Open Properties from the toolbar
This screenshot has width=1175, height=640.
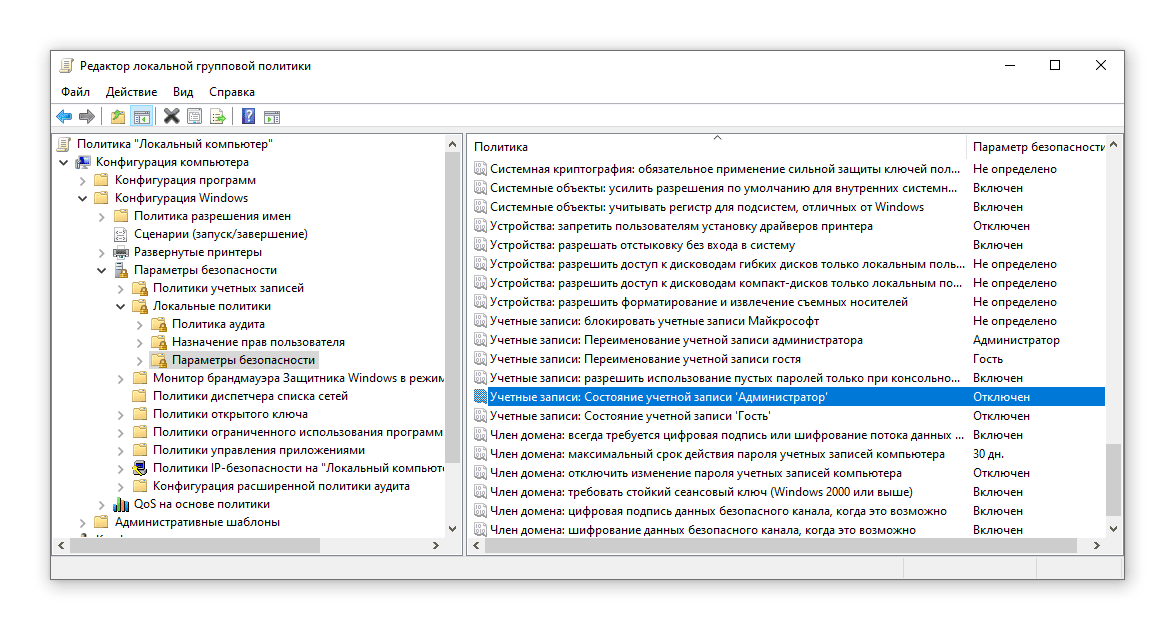(x=194, y=116)
